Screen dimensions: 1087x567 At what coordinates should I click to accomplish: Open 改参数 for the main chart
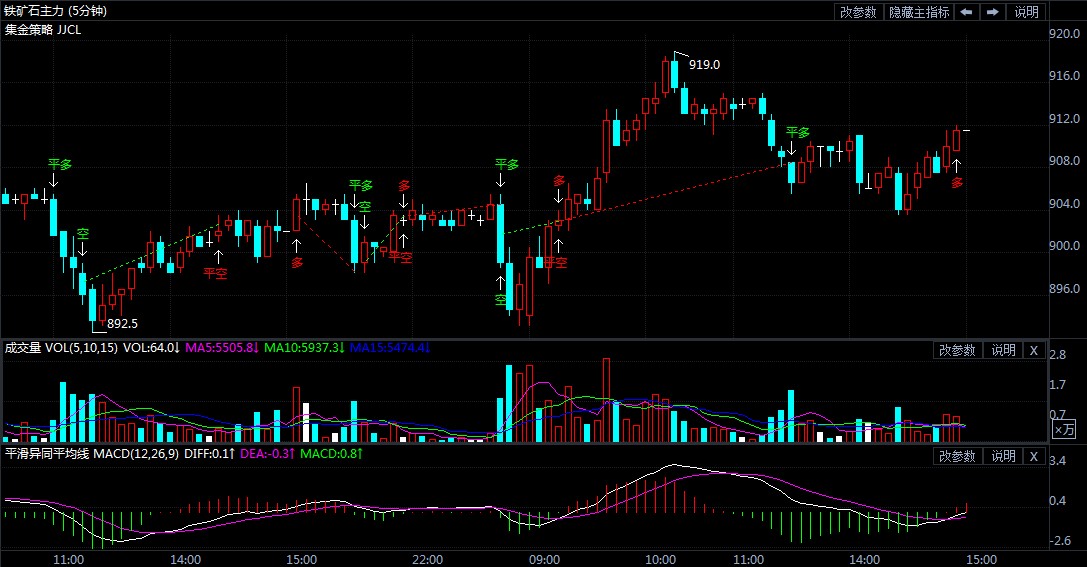click(x=858, y=12)
